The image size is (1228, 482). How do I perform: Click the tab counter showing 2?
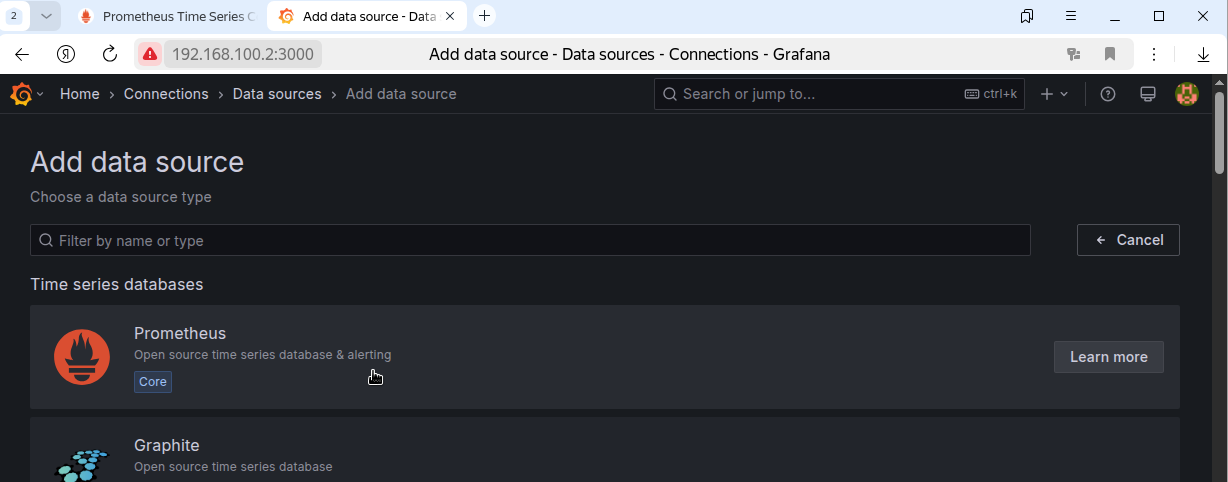click(14, 16)
